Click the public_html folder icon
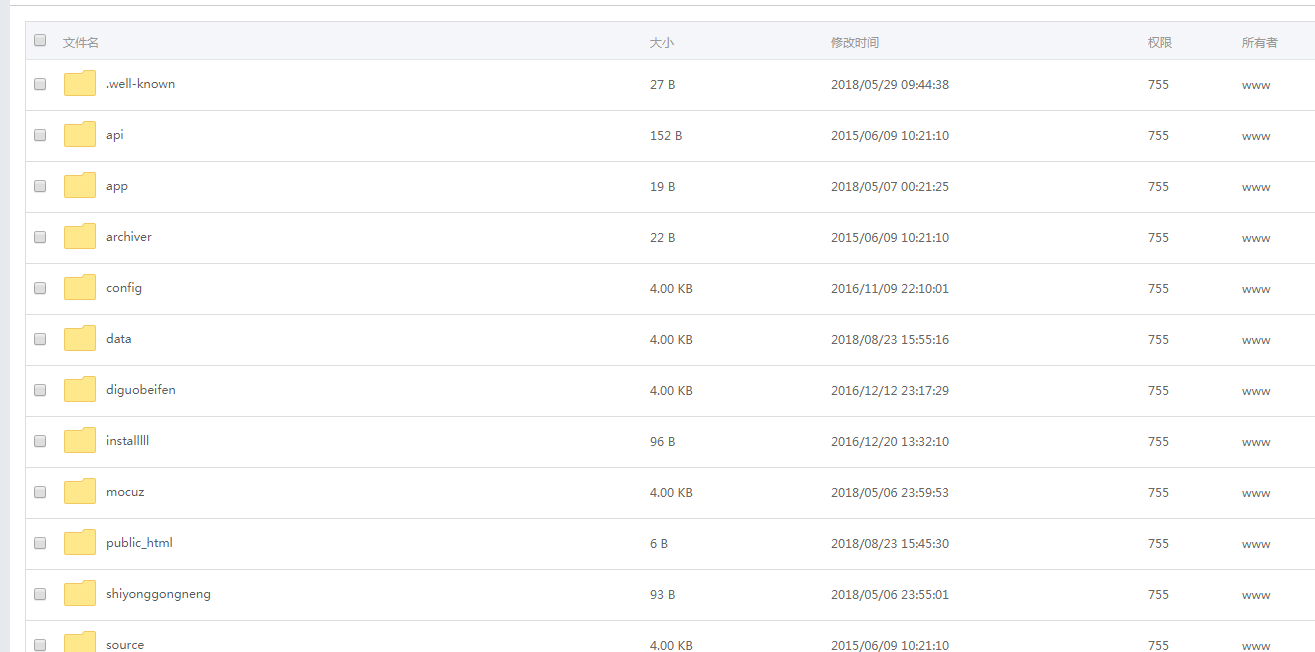 click(80, 543)
